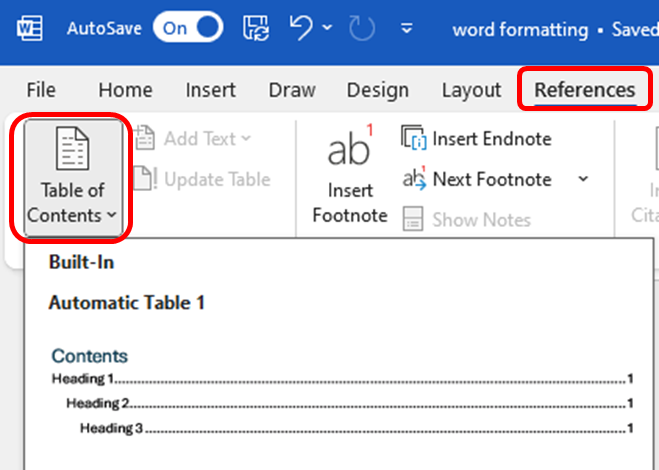Image resolution: width=659 pixels, height=470 pixels.
Task: Open Customize Quick Access Toolbar dropdown
Action: [x=406, y=29]
